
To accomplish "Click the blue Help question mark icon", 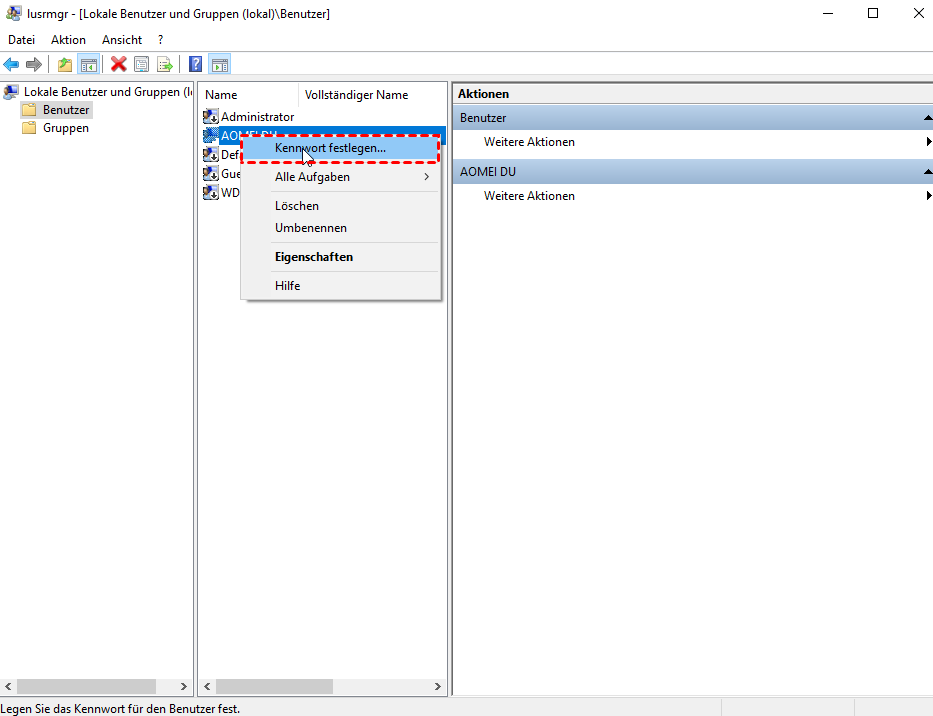I will click(195, 64).
